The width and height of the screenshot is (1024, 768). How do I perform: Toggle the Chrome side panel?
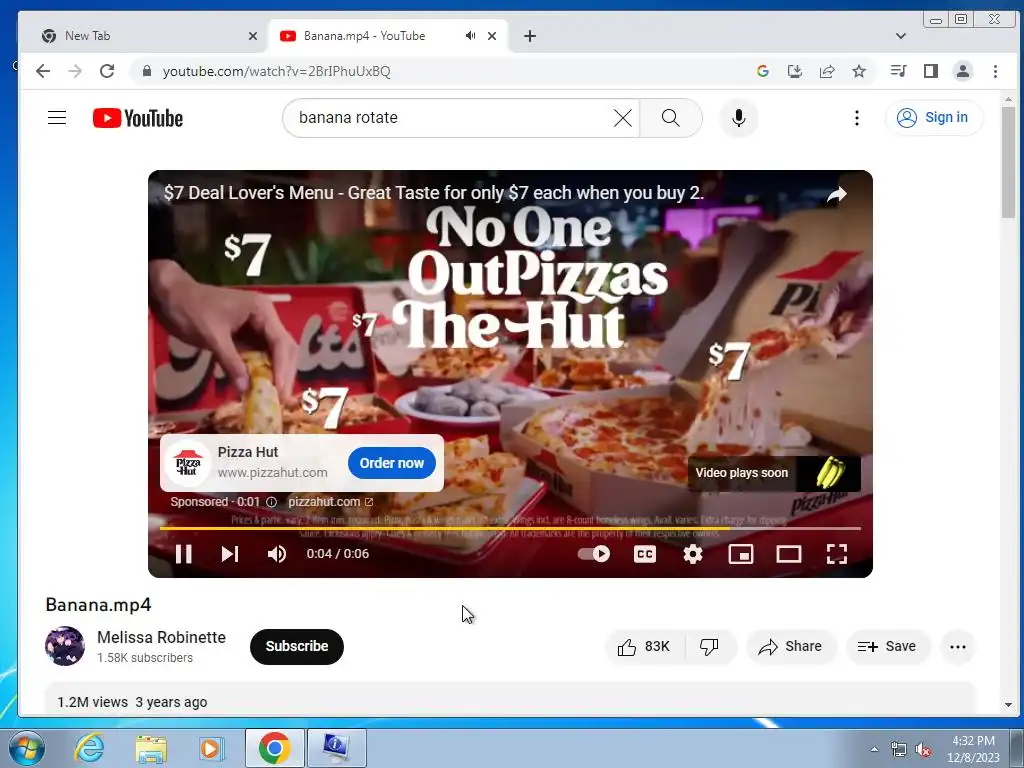point(931,71)
